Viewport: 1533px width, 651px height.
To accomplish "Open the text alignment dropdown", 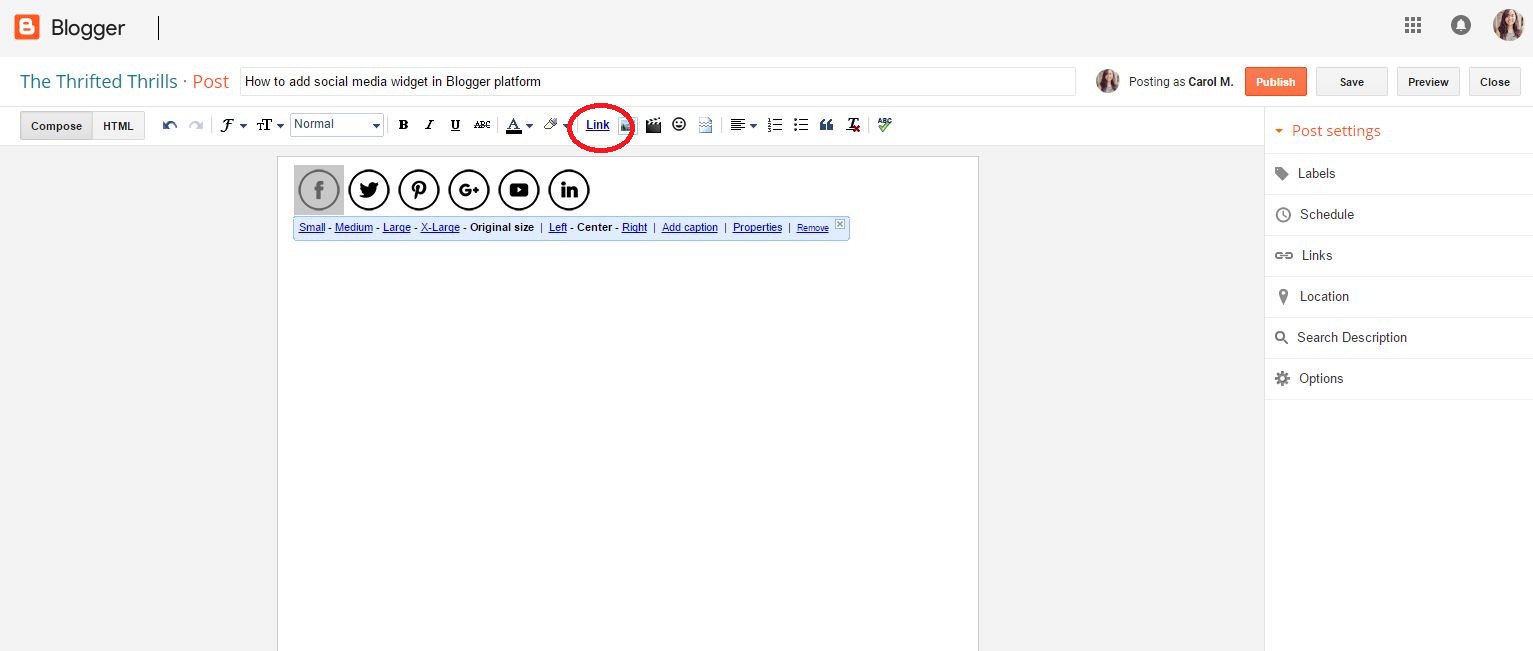I will click(x=742, y=124).
